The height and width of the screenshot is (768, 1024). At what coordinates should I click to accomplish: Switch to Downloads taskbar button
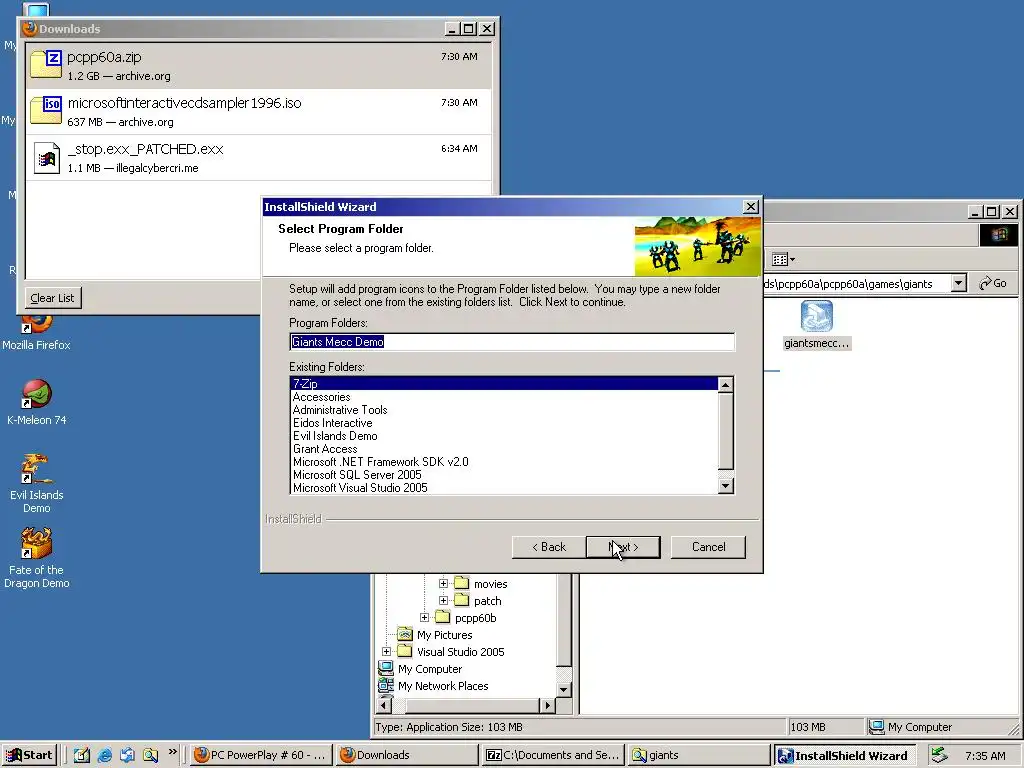pyautogui.click(x=408, y=755)
